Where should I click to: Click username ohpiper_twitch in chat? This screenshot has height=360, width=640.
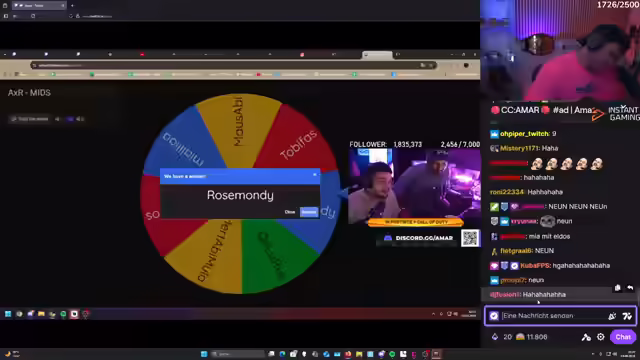pos(525,134)
